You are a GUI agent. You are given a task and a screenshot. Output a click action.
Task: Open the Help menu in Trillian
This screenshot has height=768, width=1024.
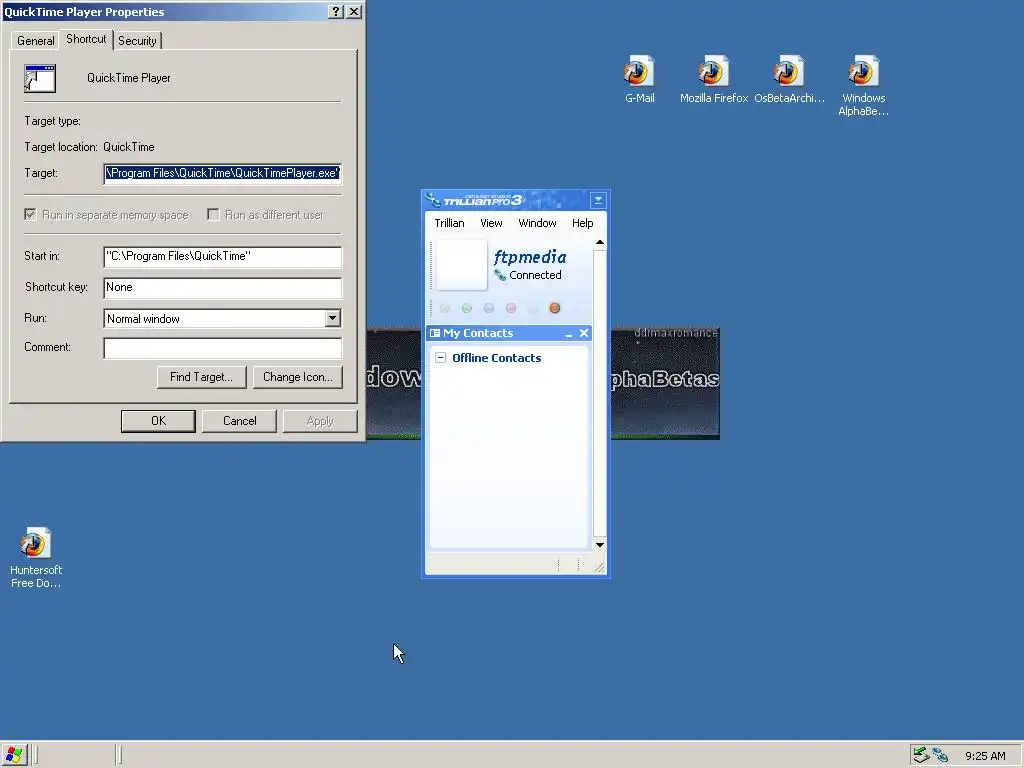pos(583,223)
